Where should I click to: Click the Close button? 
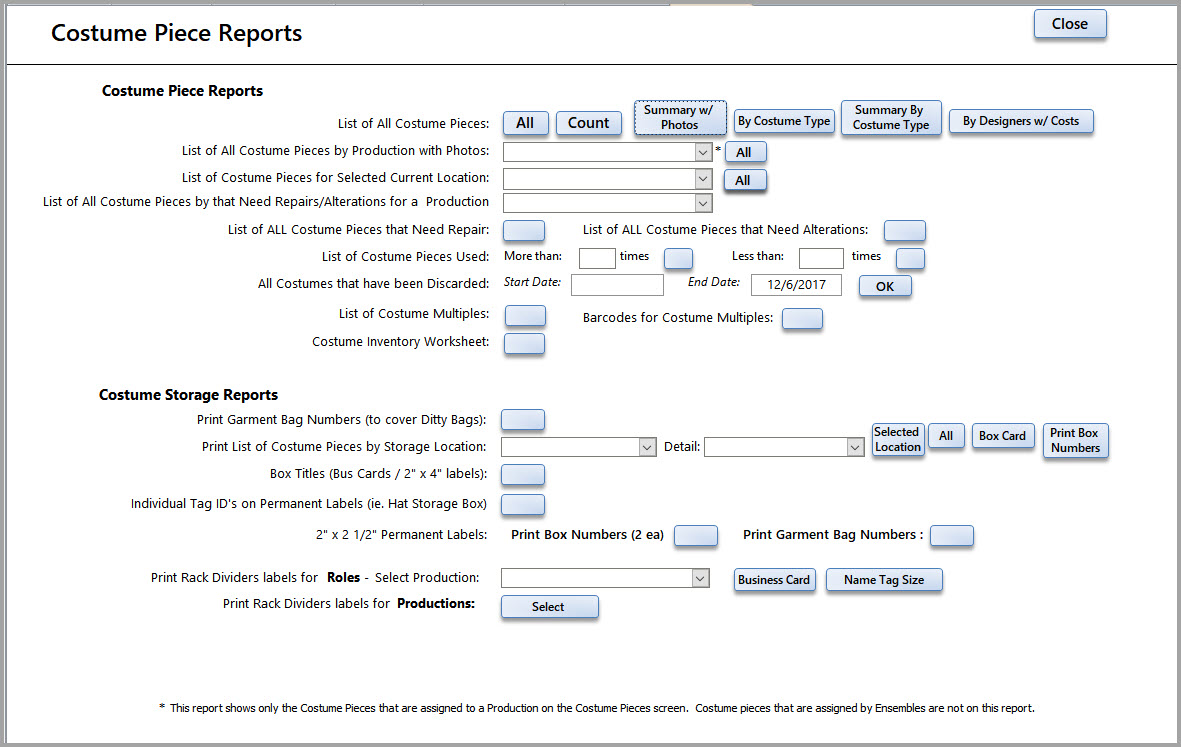tap(1070, 24)
